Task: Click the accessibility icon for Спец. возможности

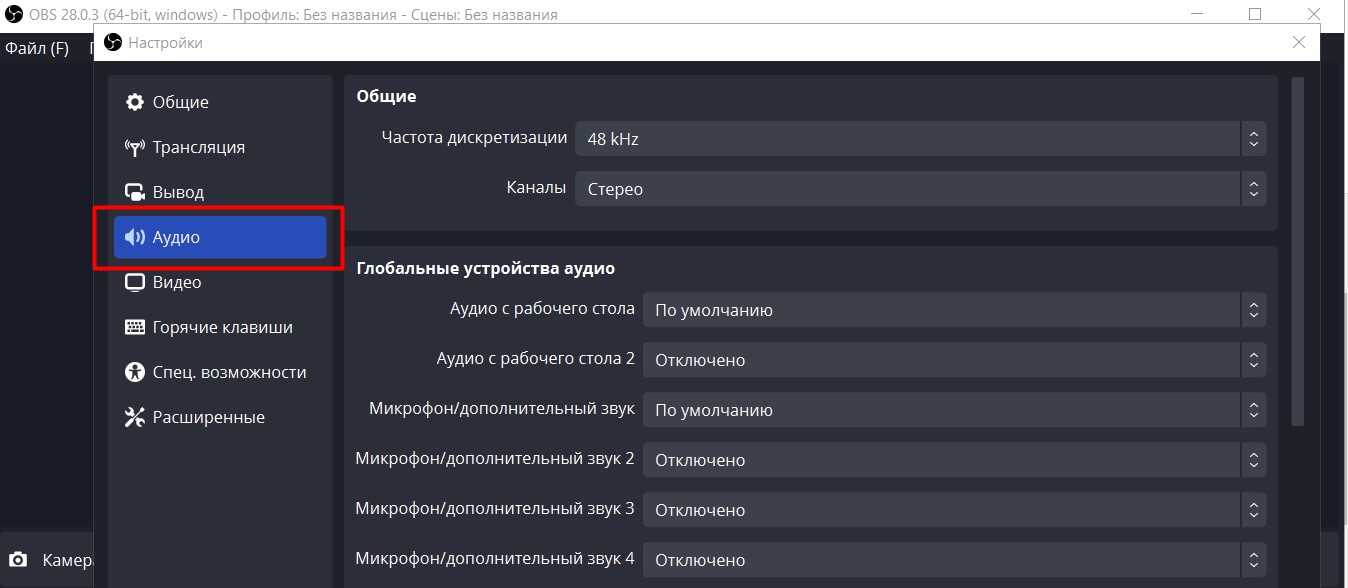Action: [x=135, y=373]
